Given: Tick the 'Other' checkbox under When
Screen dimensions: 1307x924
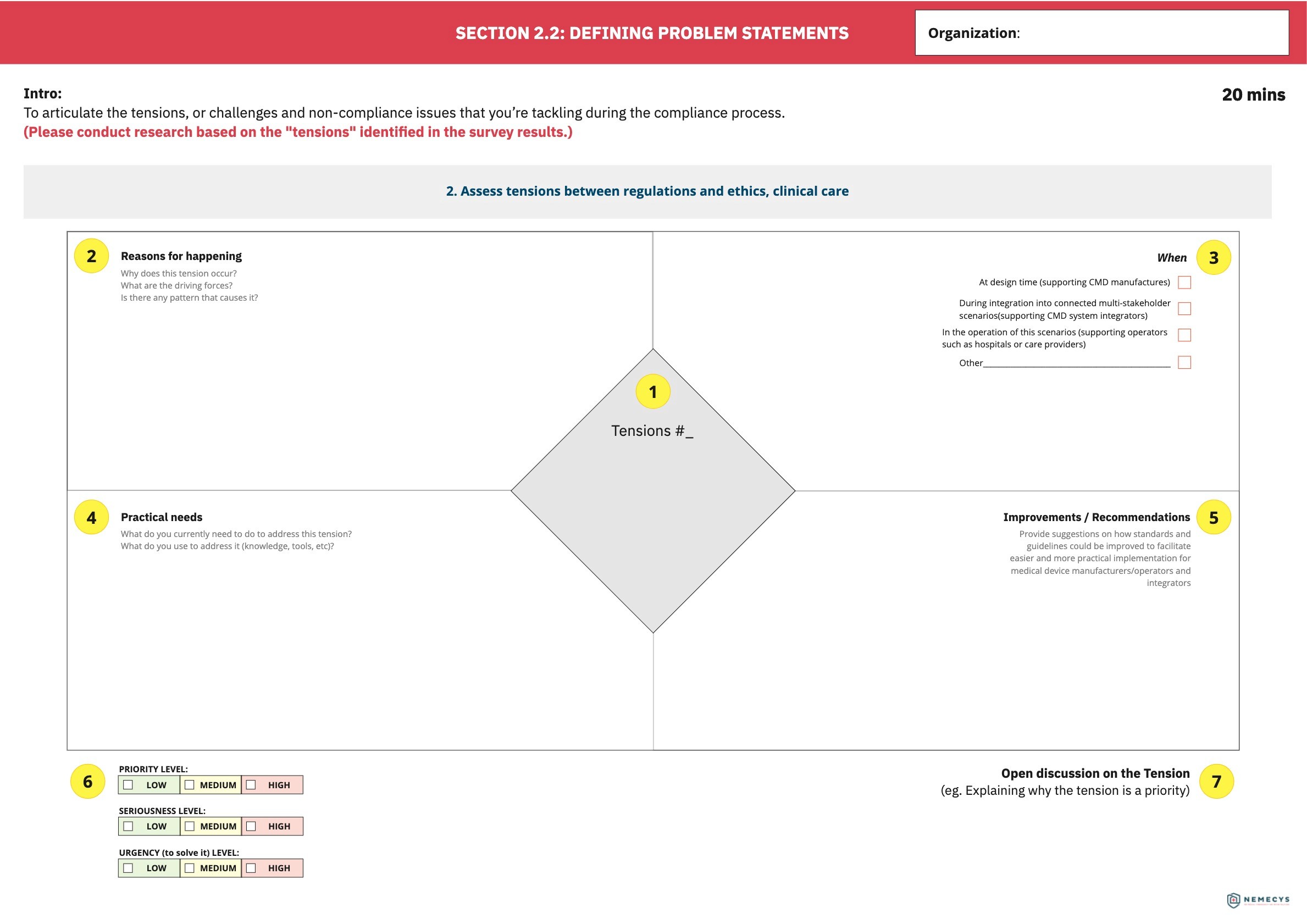Looking at the screenshot, I should (x=1184, y=363).
